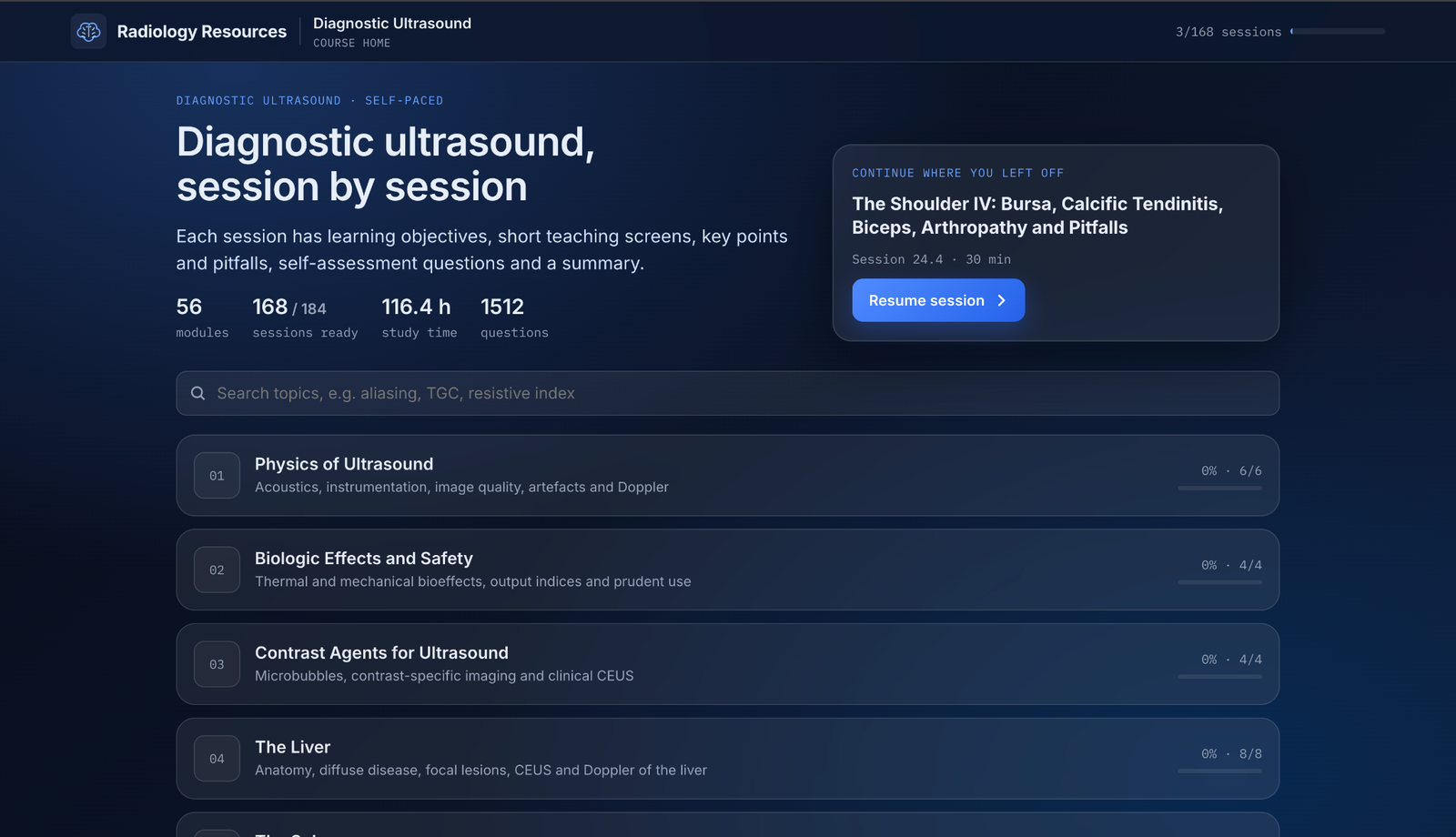Click the magnifier icon in the search field
This screenshot has height=837, width=1456.
[x=197, y=393]
